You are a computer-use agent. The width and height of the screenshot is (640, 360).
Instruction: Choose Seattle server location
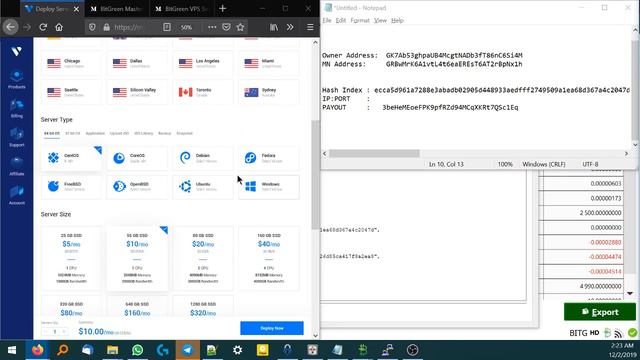click(x=71, y=92)
